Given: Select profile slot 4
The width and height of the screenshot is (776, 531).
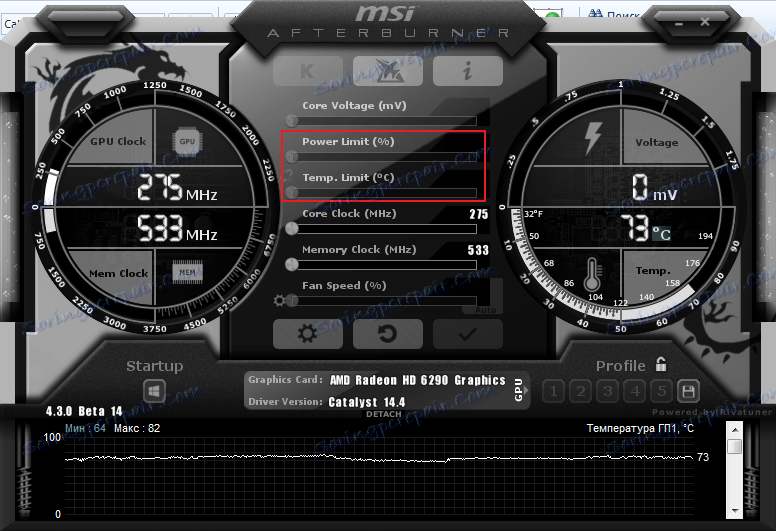Looking at the screenshot, I should coord(634,391).
